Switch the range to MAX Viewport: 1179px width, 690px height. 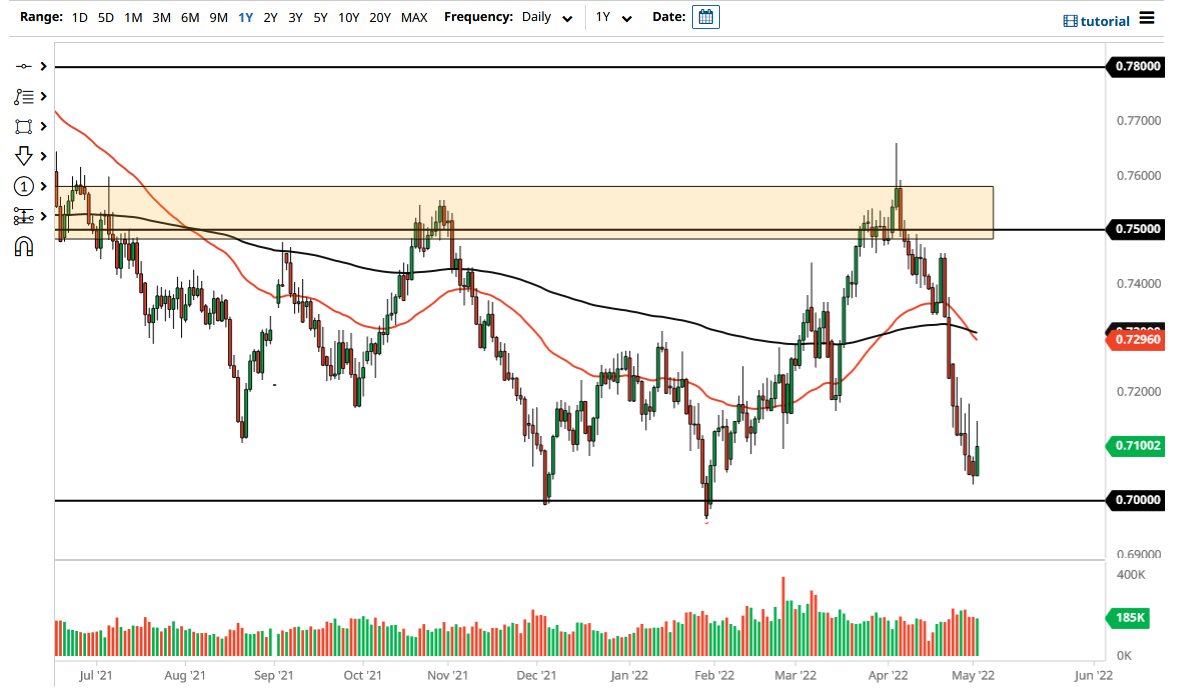(x=414, y=17)
